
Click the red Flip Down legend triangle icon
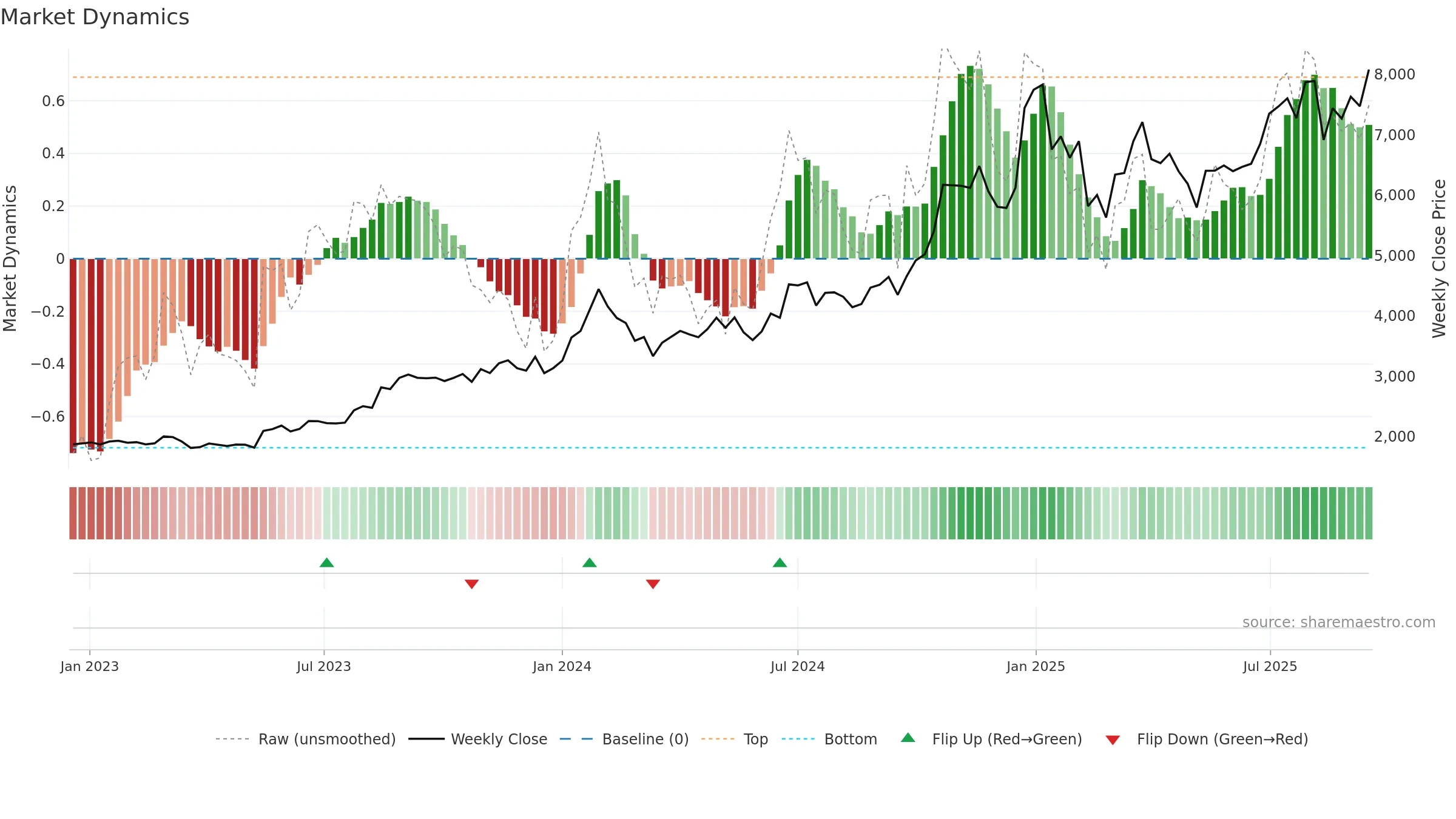click(x=1113, y=740)
